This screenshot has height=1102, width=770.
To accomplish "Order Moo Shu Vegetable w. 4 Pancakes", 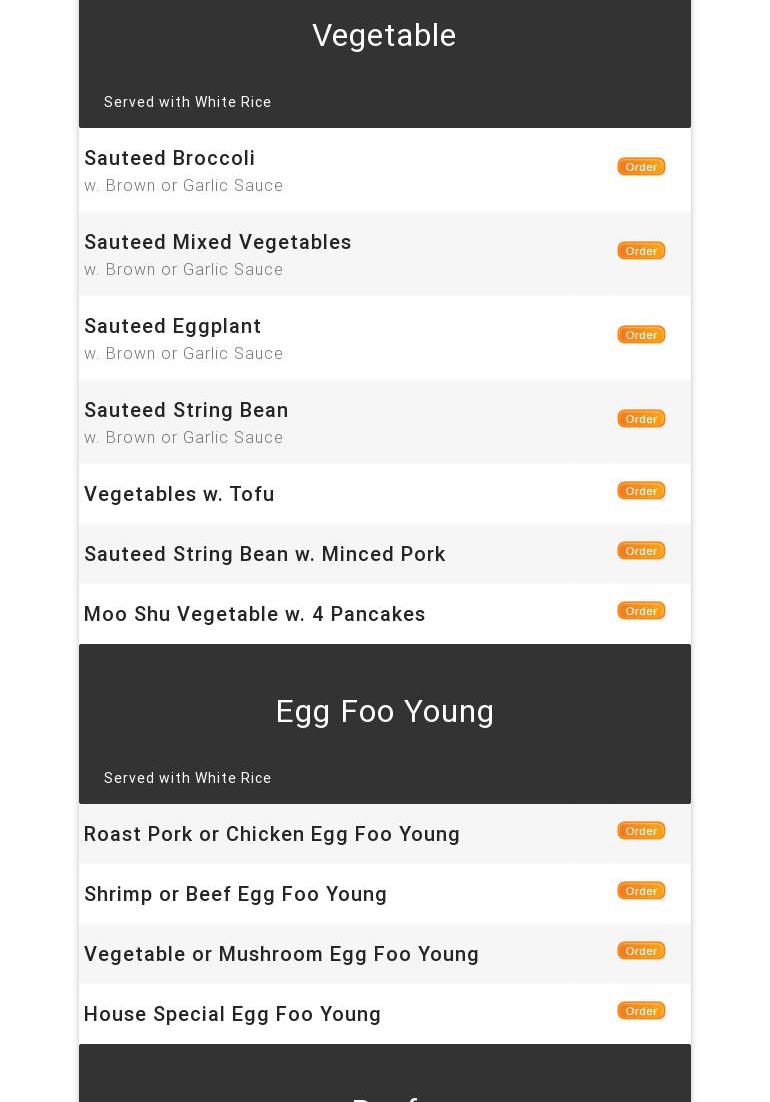I will (x=641, y=611).
